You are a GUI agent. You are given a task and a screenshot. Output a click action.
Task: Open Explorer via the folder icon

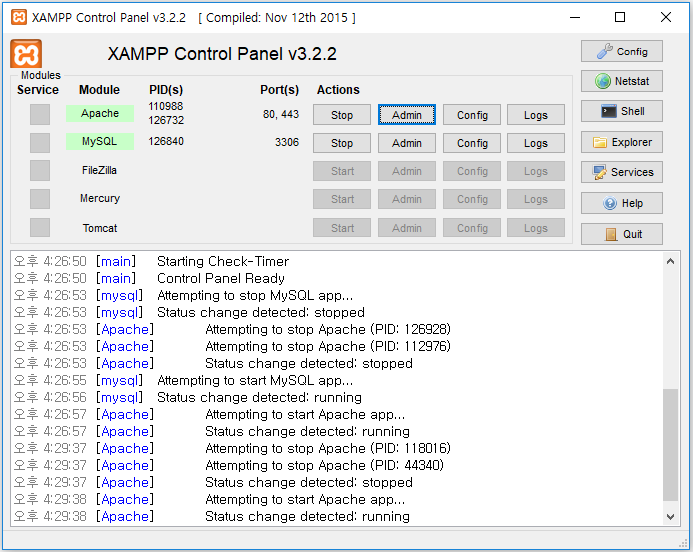621,142
